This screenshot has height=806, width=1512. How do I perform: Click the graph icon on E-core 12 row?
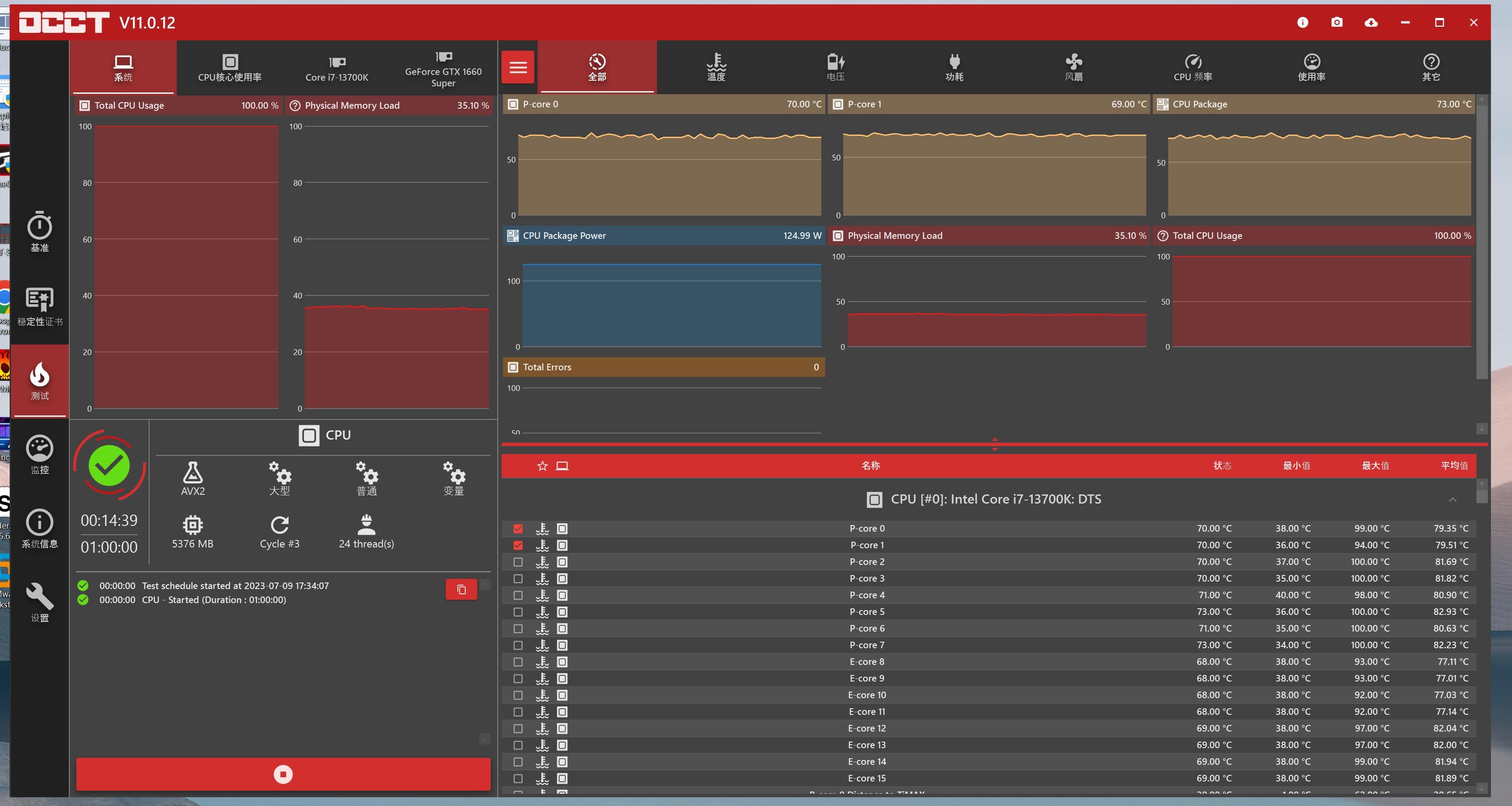[x=562, y=728]
